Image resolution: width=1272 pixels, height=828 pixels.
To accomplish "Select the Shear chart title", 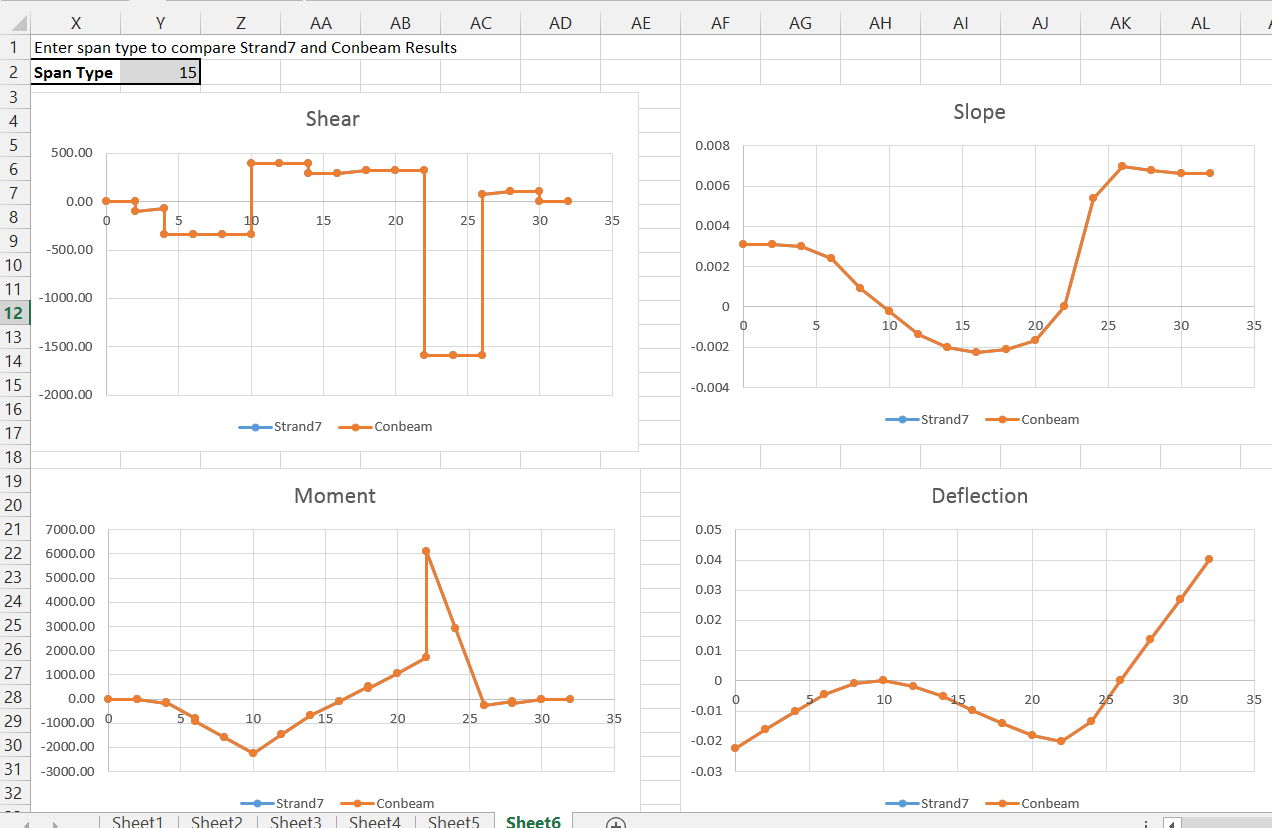I will coord(332,119).
